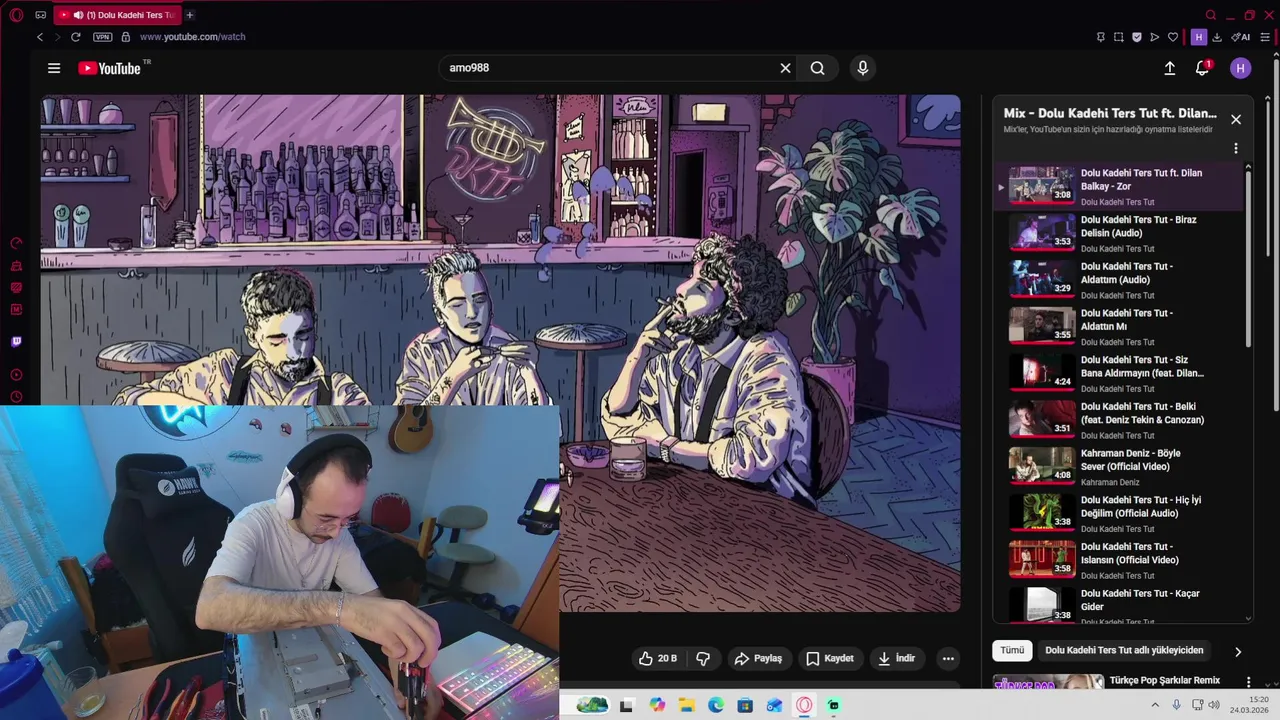Take a snapshot with Opera toolbar
The image size is (1280, 720).
(1119, 37)
